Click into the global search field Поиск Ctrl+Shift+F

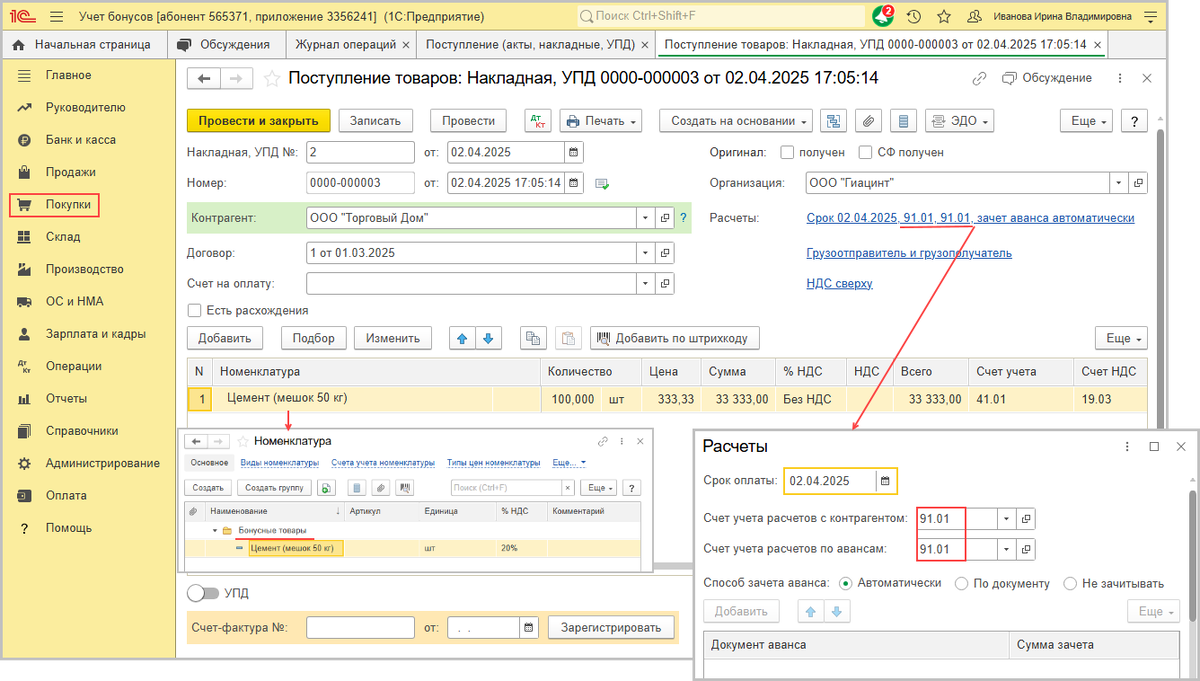[721, 16]
